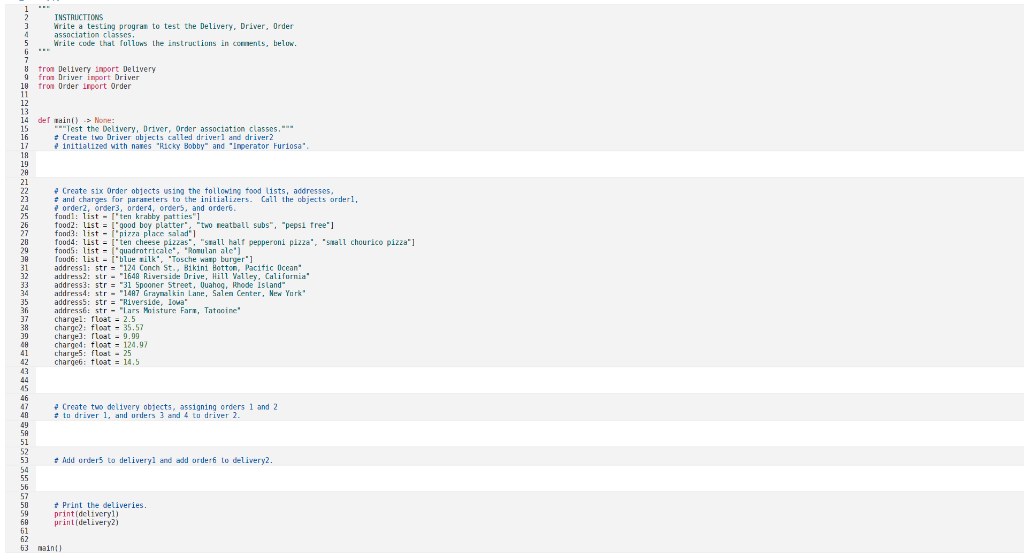Click the comment line 'order2, order3, order4, order5, and order6.'
Image resolution: width=1024 pixels, height=556 pixels.
pos(145,208)
